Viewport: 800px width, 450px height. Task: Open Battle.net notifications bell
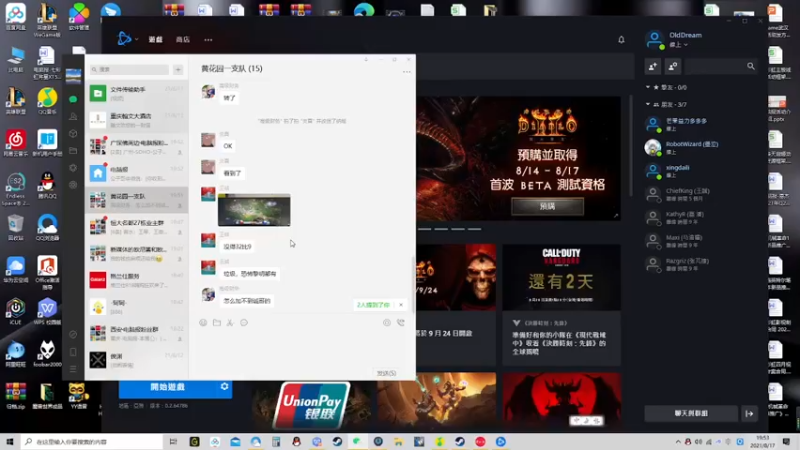pyautogui.click(x=621, y=39)
